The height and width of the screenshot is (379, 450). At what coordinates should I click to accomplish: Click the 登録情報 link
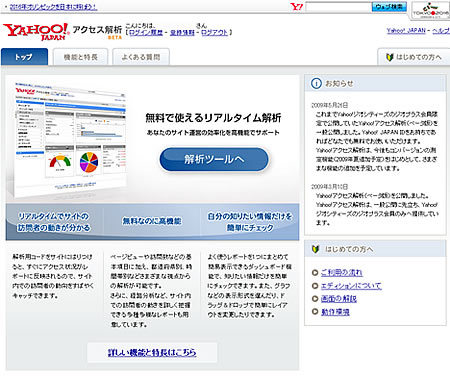pyautogui.click(x=182, y=32)
